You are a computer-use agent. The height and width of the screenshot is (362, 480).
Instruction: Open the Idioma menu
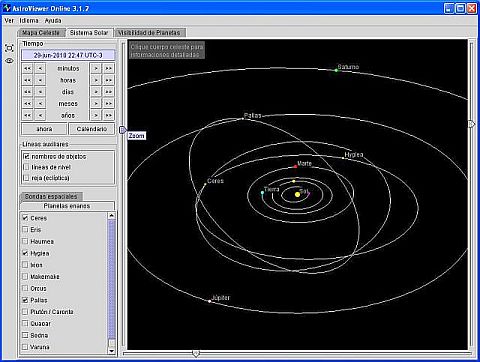click(x=29, y=21)
